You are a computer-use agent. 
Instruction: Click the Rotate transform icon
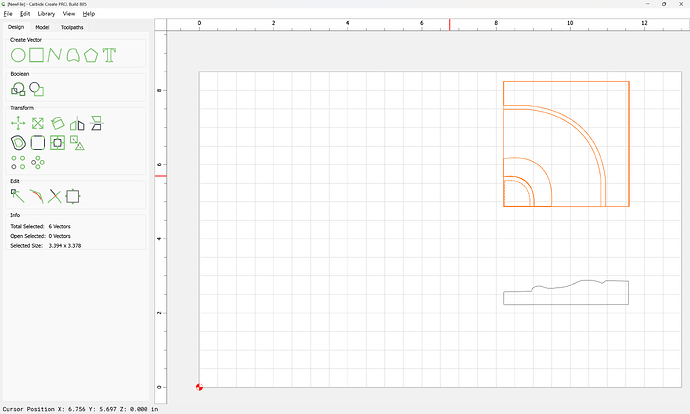coord(57,123)
